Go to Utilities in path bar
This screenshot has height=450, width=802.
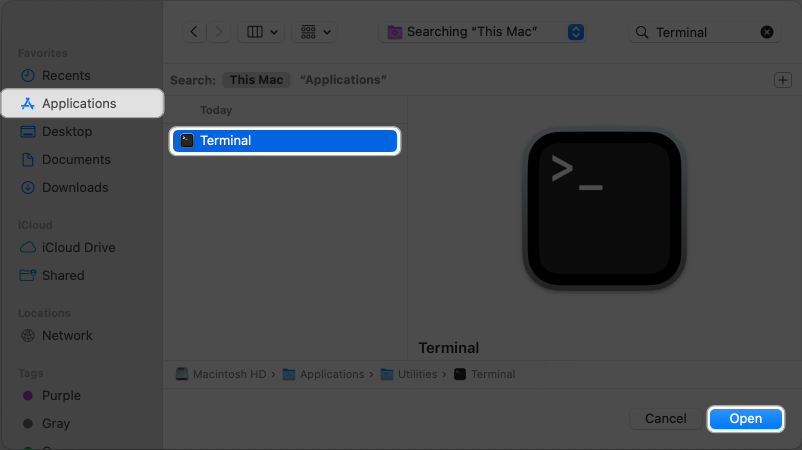pos(409,374)
